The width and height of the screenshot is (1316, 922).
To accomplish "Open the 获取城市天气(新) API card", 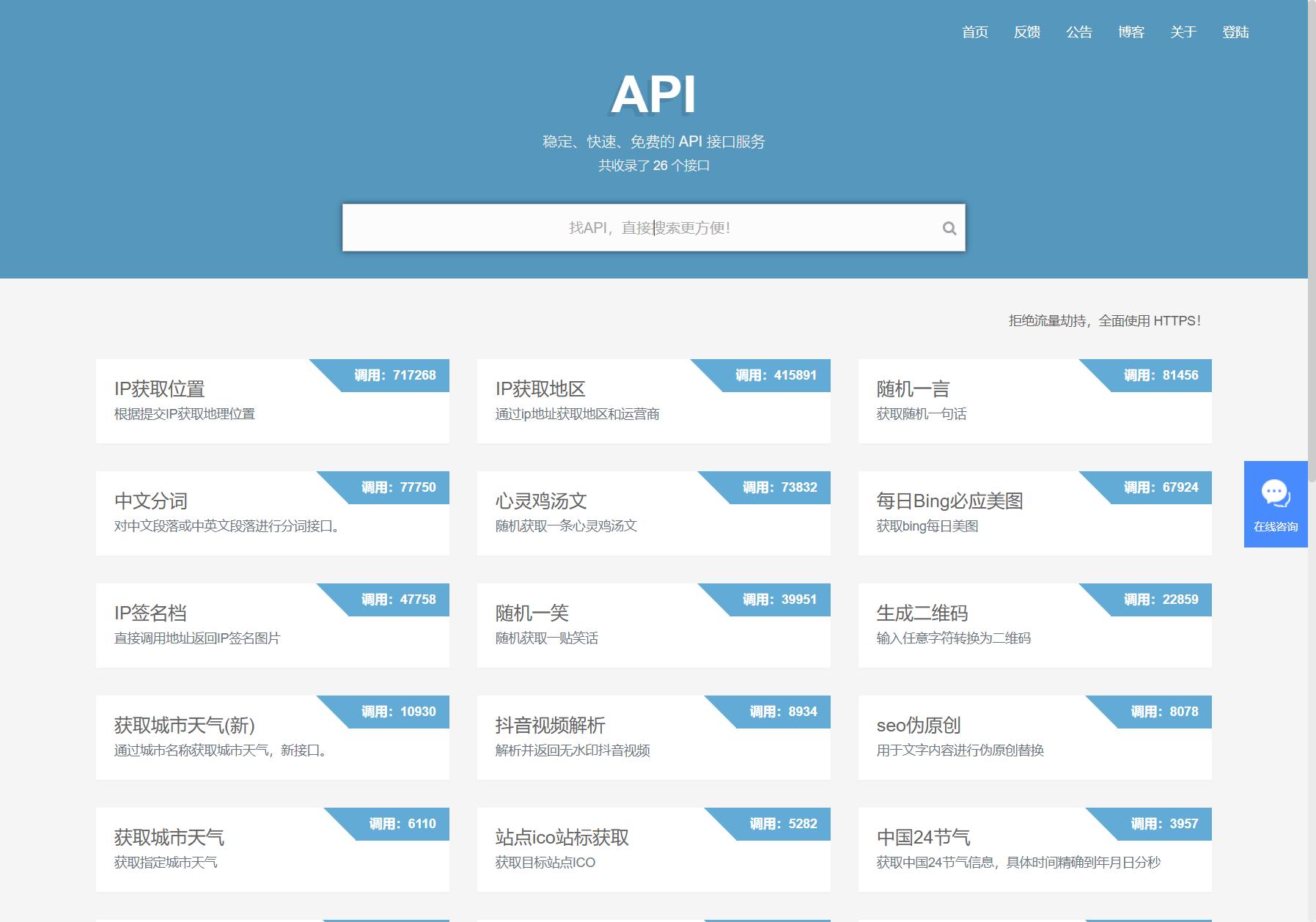I will coord(273,737).
